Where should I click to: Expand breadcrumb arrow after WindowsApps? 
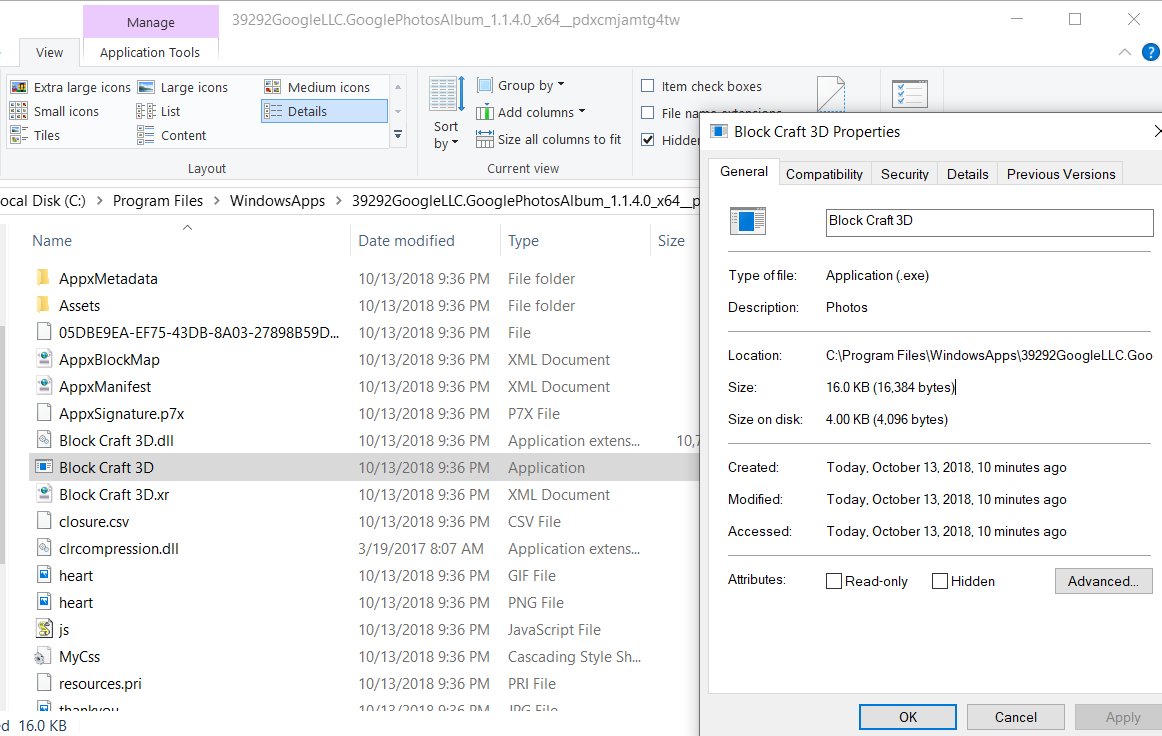coord(339,201)
